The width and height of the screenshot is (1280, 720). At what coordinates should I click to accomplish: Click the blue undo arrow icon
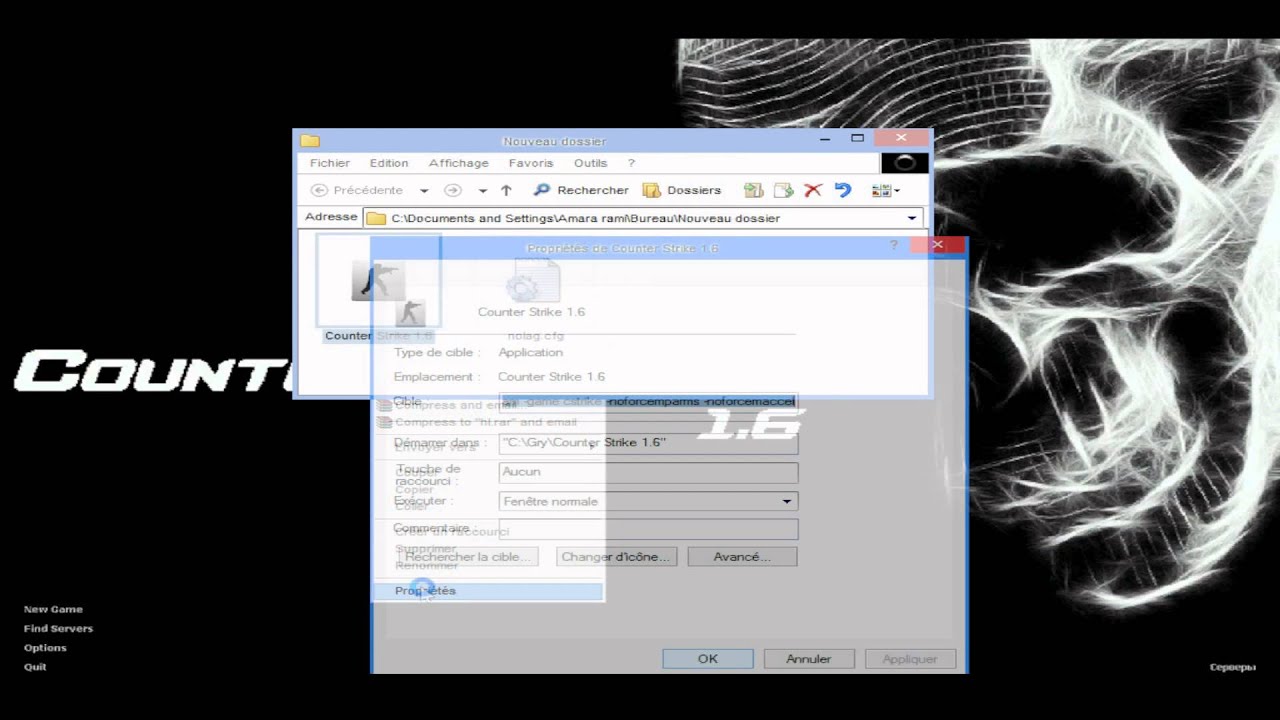pyautogui.click(x=843, y=190)
